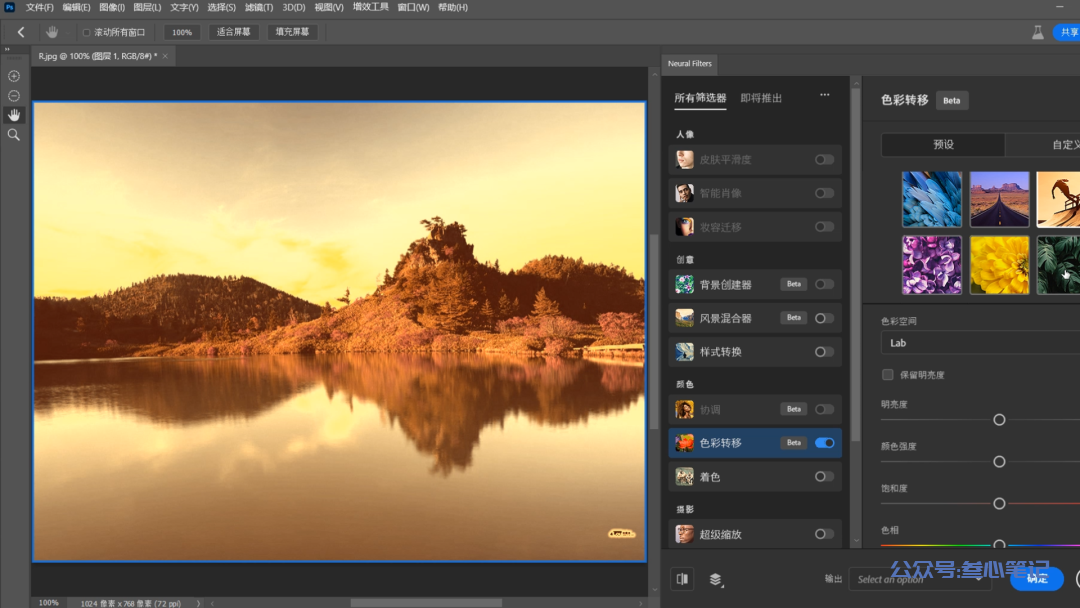Select the Zoom In tool

(14, 76)
